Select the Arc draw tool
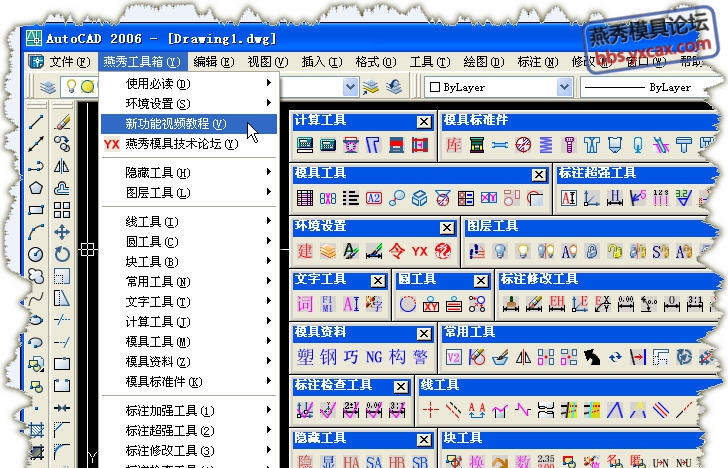 click(x=36, y=232)
